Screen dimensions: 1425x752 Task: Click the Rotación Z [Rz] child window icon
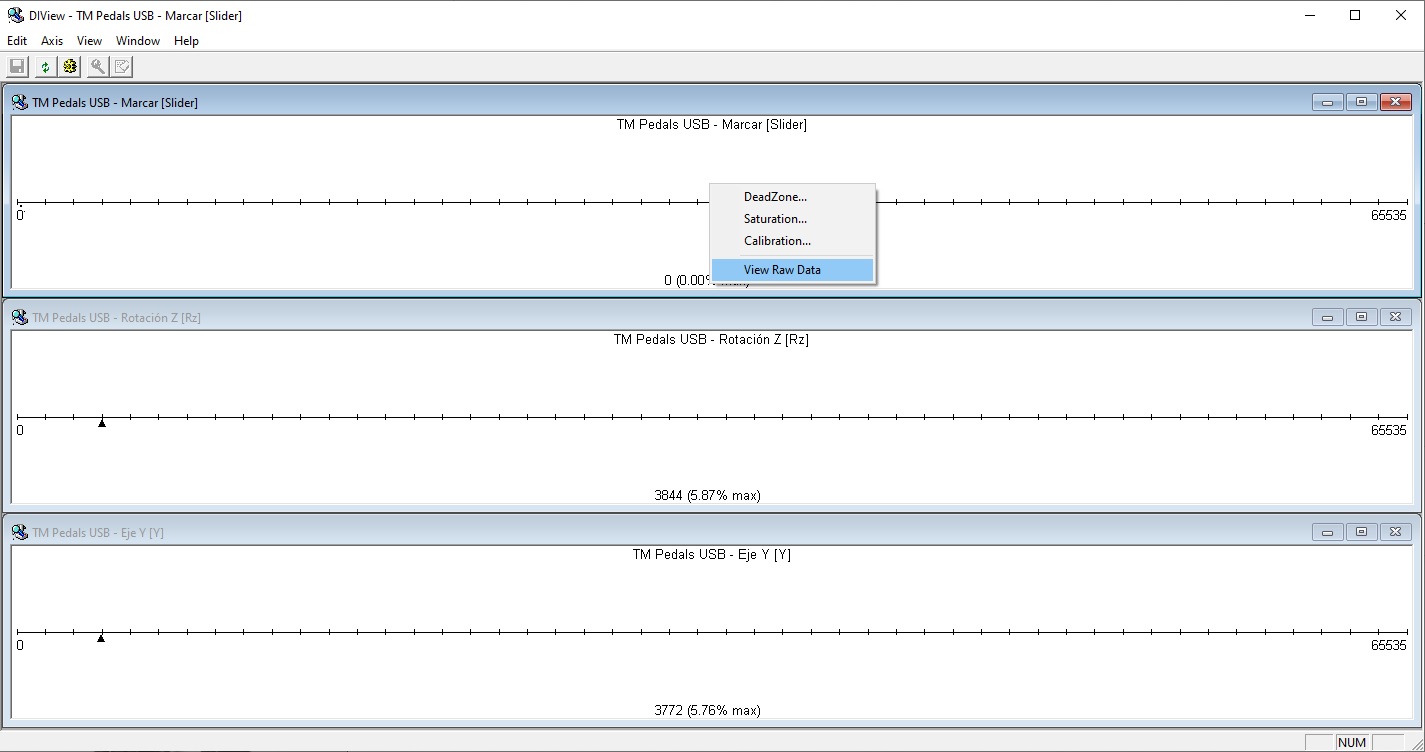pyautogui.click(x=20, y=317)
